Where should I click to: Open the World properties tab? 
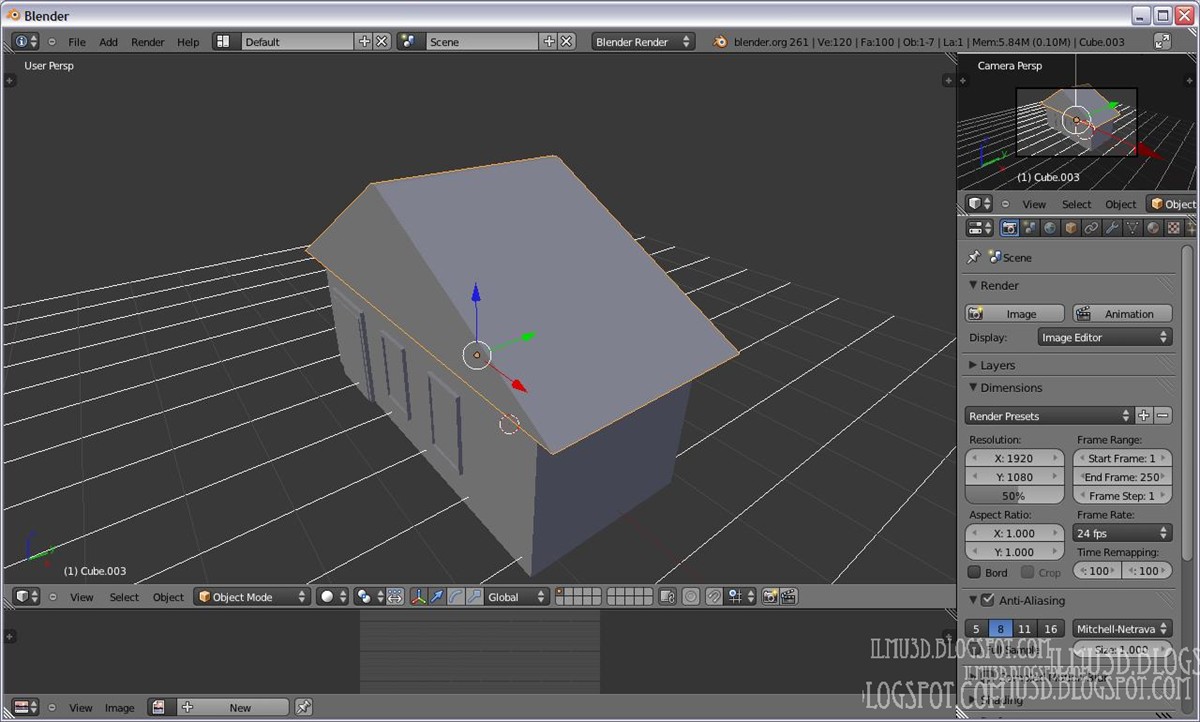click(x=1050, y=227)
